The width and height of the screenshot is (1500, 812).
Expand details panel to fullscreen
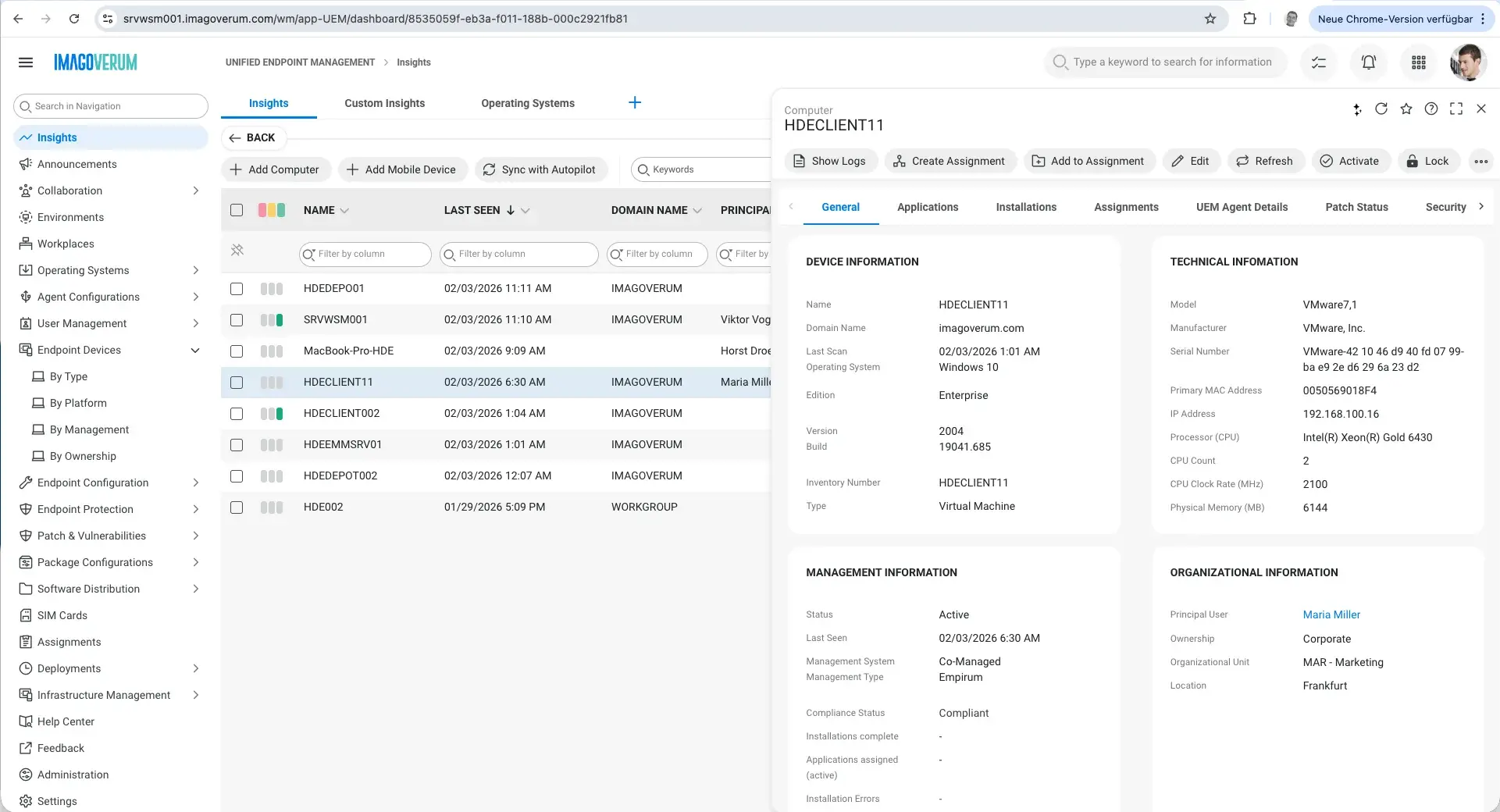coord(1455,109)
